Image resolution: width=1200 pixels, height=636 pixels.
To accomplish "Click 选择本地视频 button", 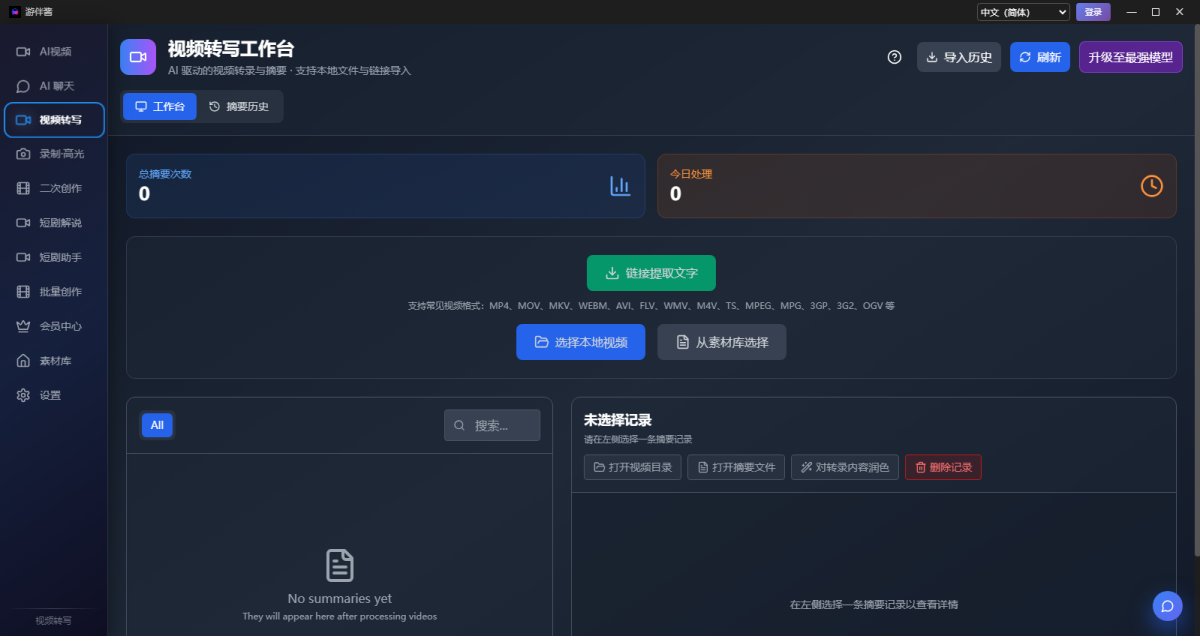I will click(580, 342).
